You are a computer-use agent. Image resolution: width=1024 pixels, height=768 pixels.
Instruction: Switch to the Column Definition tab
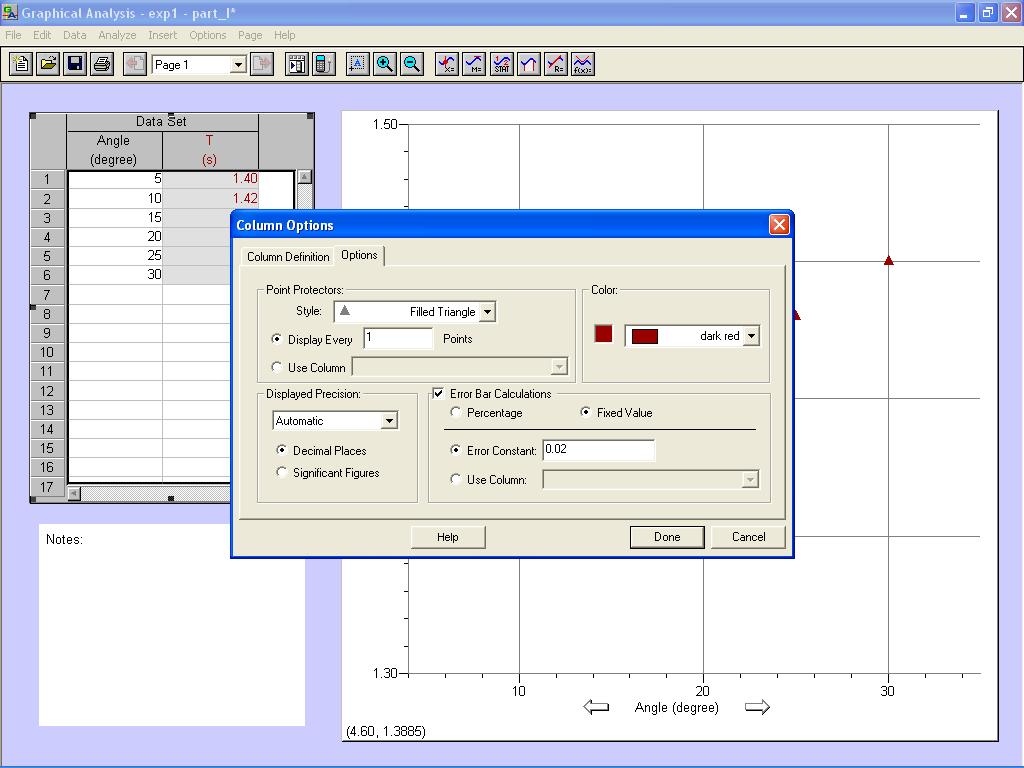click(288, 257)
